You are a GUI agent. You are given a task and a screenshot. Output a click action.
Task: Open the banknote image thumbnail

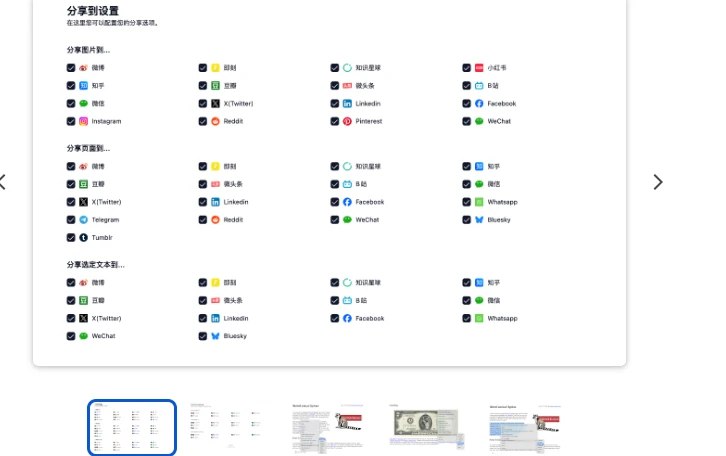(x=427, y=427)
